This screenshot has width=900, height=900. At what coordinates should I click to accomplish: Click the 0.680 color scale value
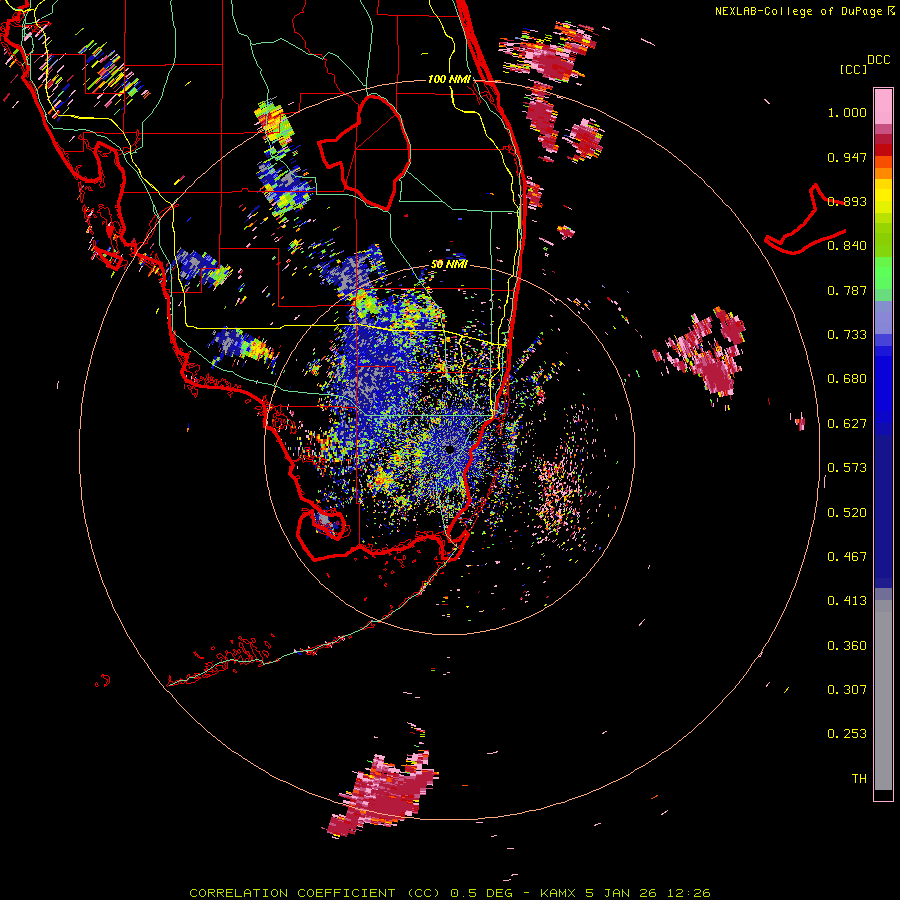click(x=847, y=379)
